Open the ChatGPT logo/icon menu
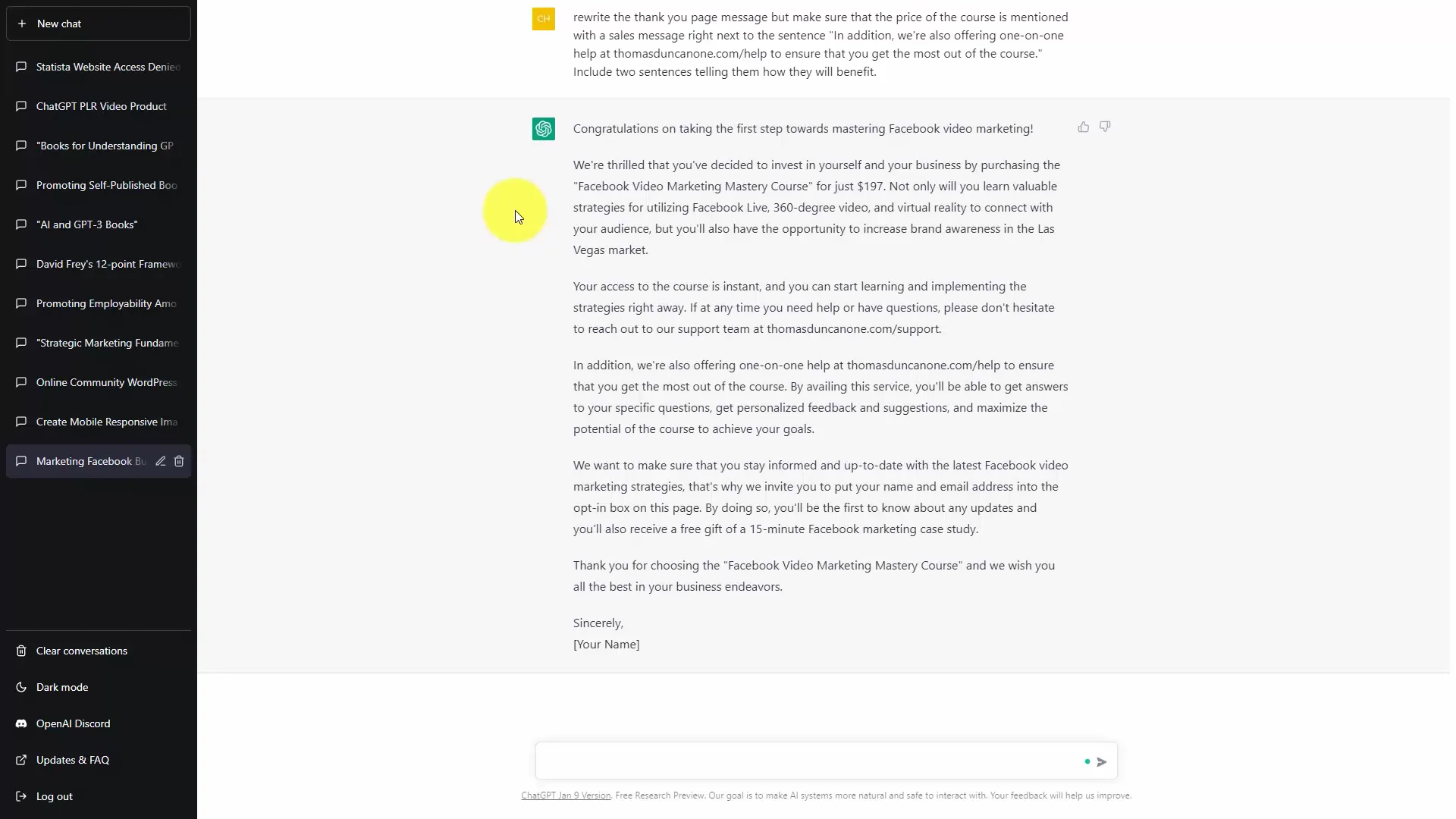The image size is (1456, 819). tap(544, 128)
